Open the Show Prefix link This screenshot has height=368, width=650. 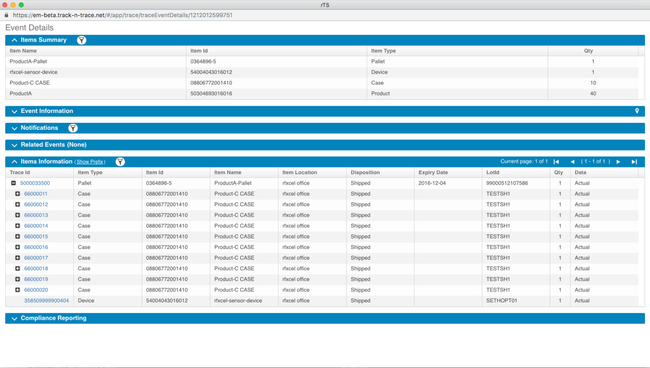click(90, 162)
